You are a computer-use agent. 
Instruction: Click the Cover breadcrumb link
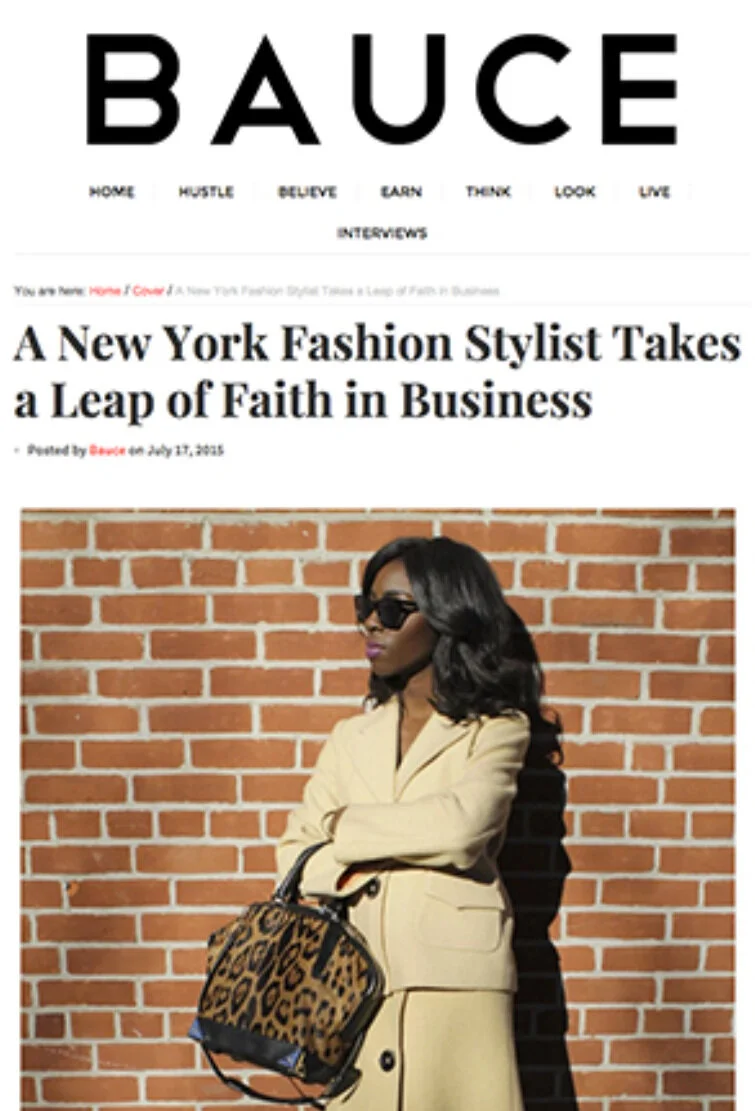click(148, 291)
